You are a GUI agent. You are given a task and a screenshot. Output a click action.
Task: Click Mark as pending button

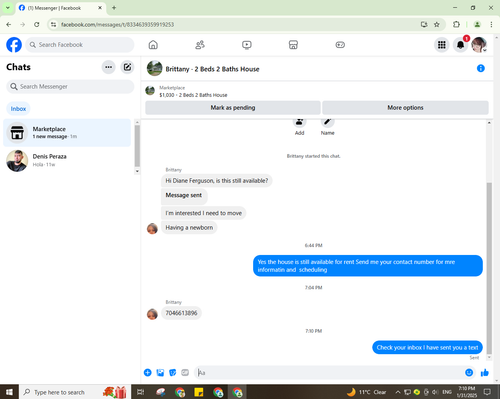point(233,108)
